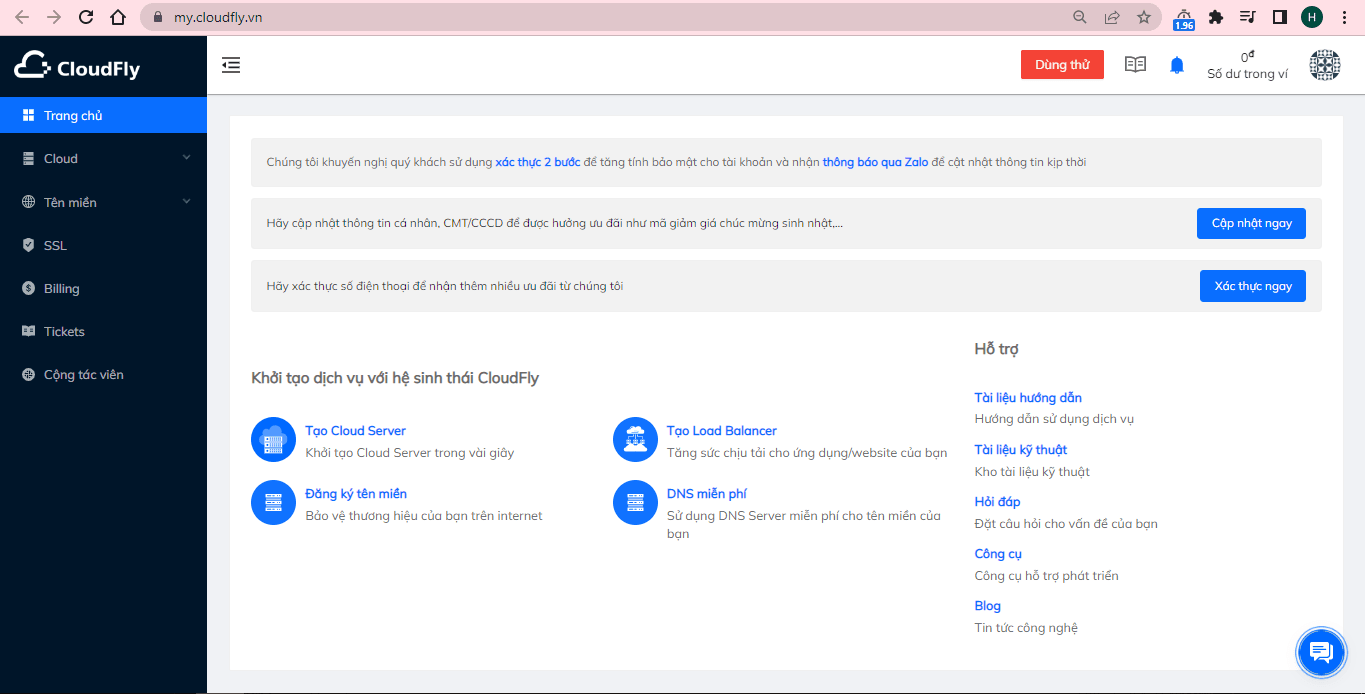Open the Tạo Load Balancer link
The image size is (1365, 694).
(x=722, y=431)
